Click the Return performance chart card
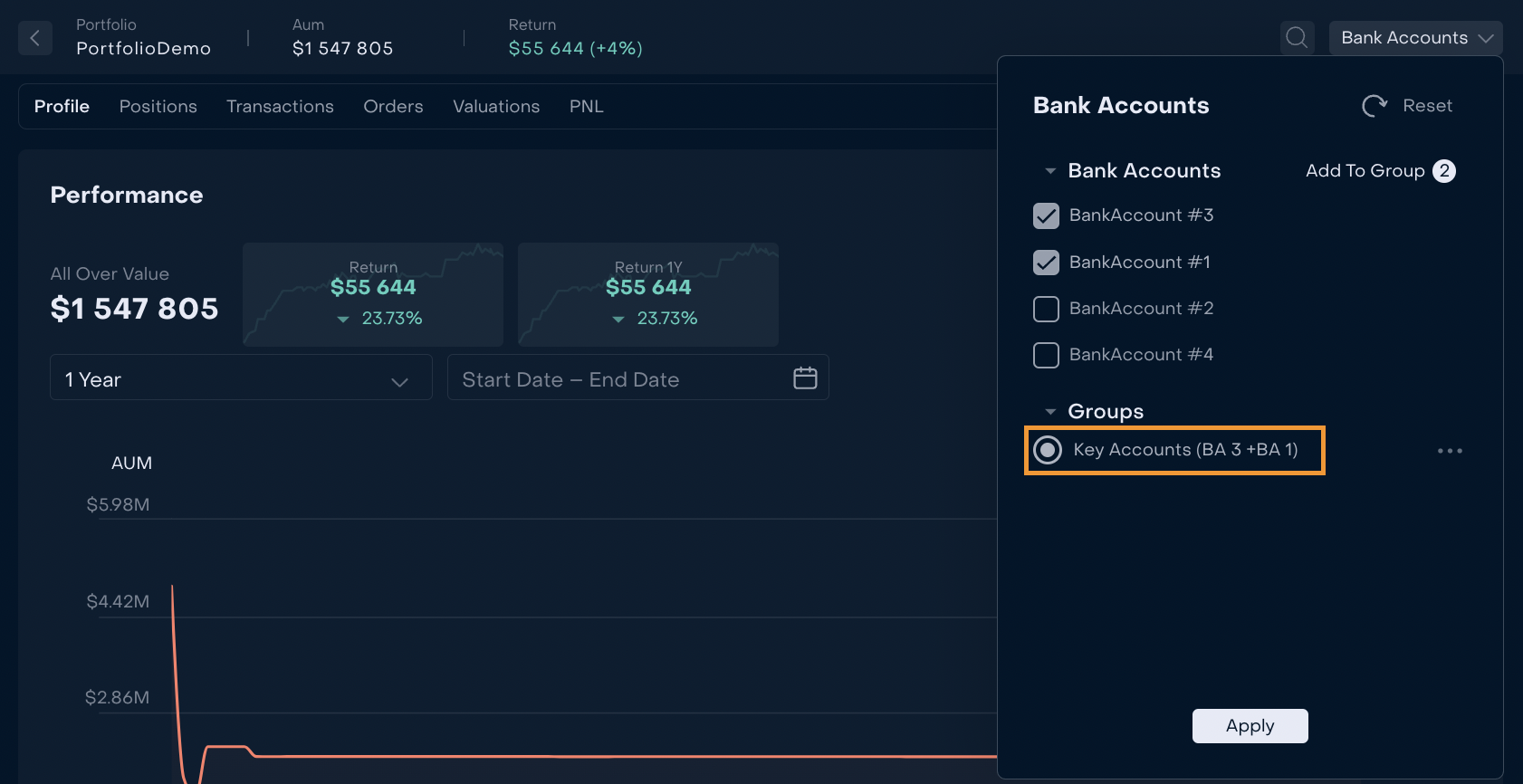 (373, 294)
